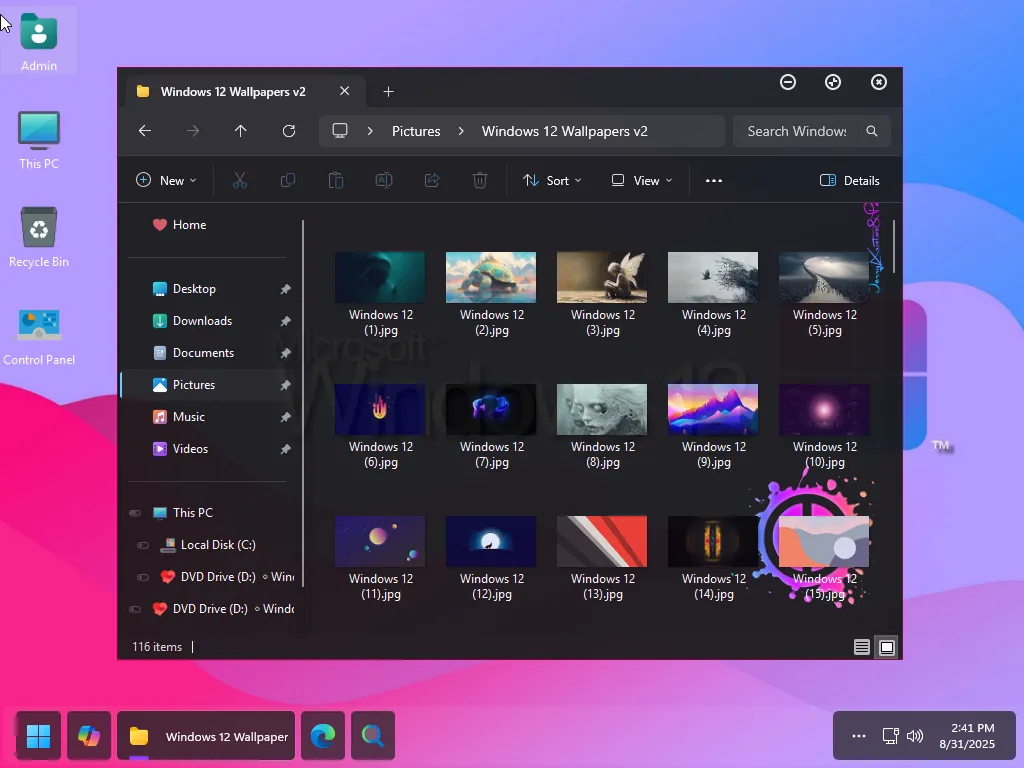Open Music in the navigation pane

click(x=178, y=417)
